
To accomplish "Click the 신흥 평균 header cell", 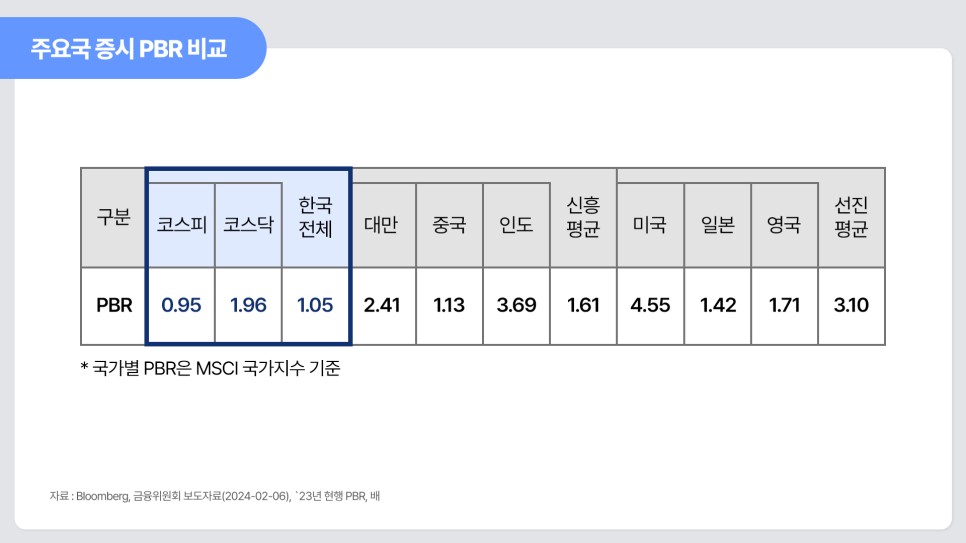I will coord(583,218).
